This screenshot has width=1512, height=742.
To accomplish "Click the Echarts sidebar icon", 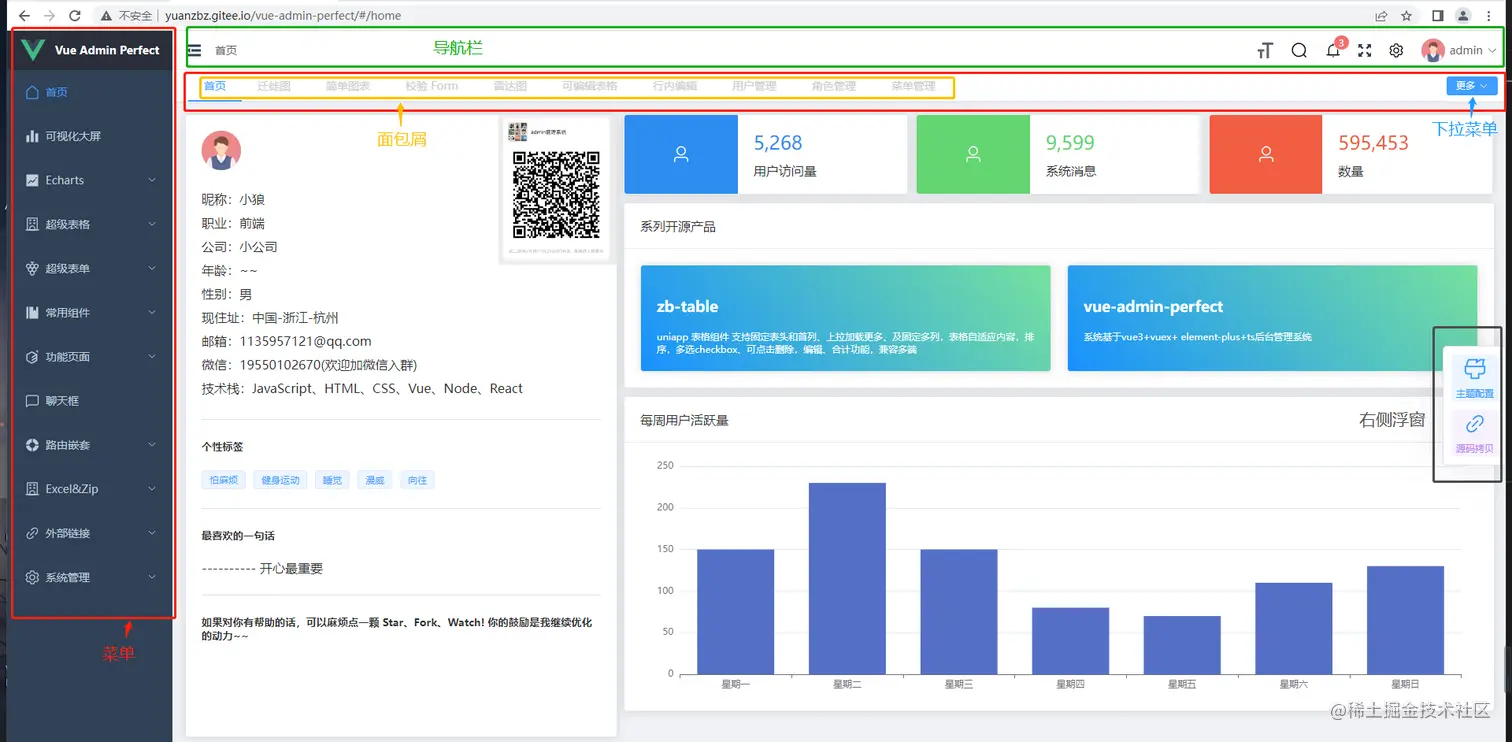I will [32, 180].
